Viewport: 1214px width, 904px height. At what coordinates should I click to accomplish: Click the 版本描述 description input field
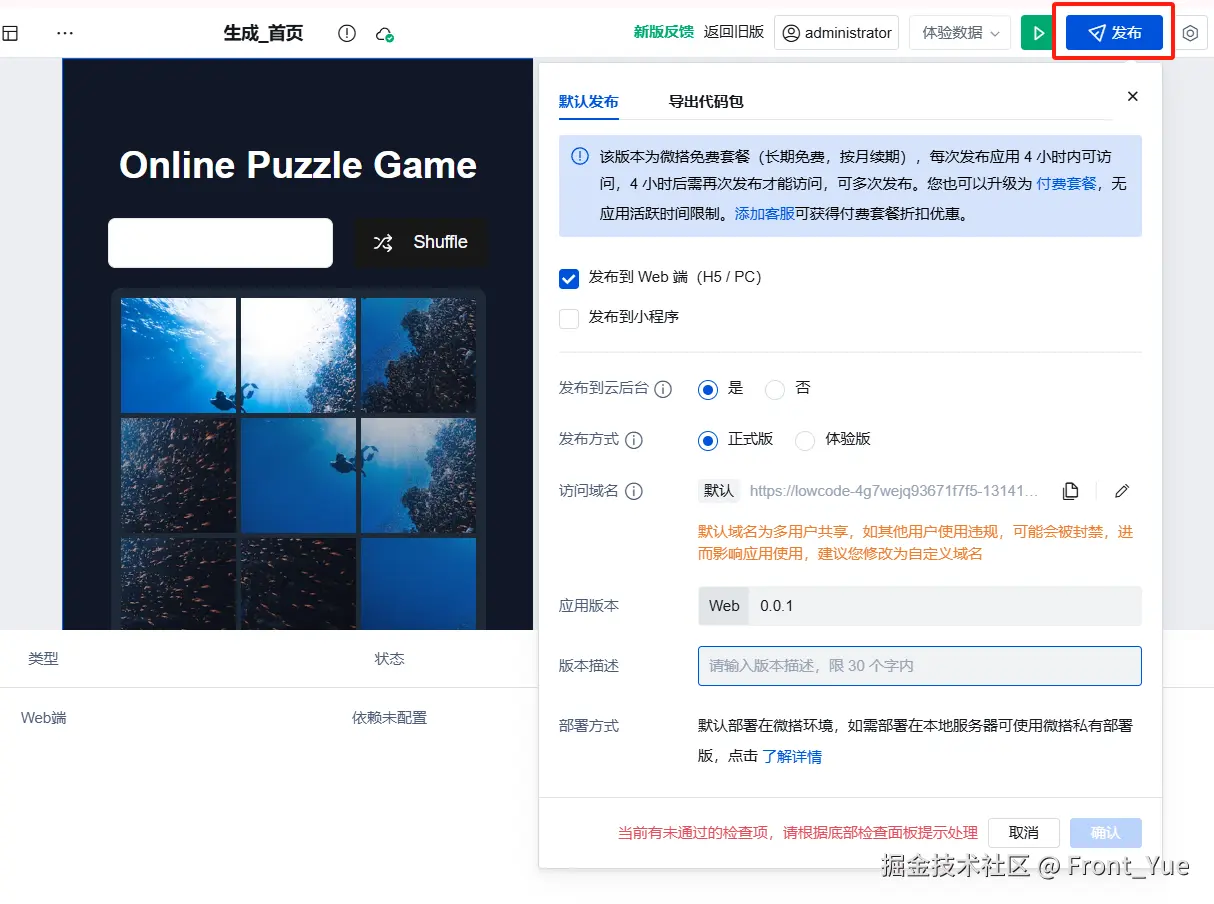[918, 665]
